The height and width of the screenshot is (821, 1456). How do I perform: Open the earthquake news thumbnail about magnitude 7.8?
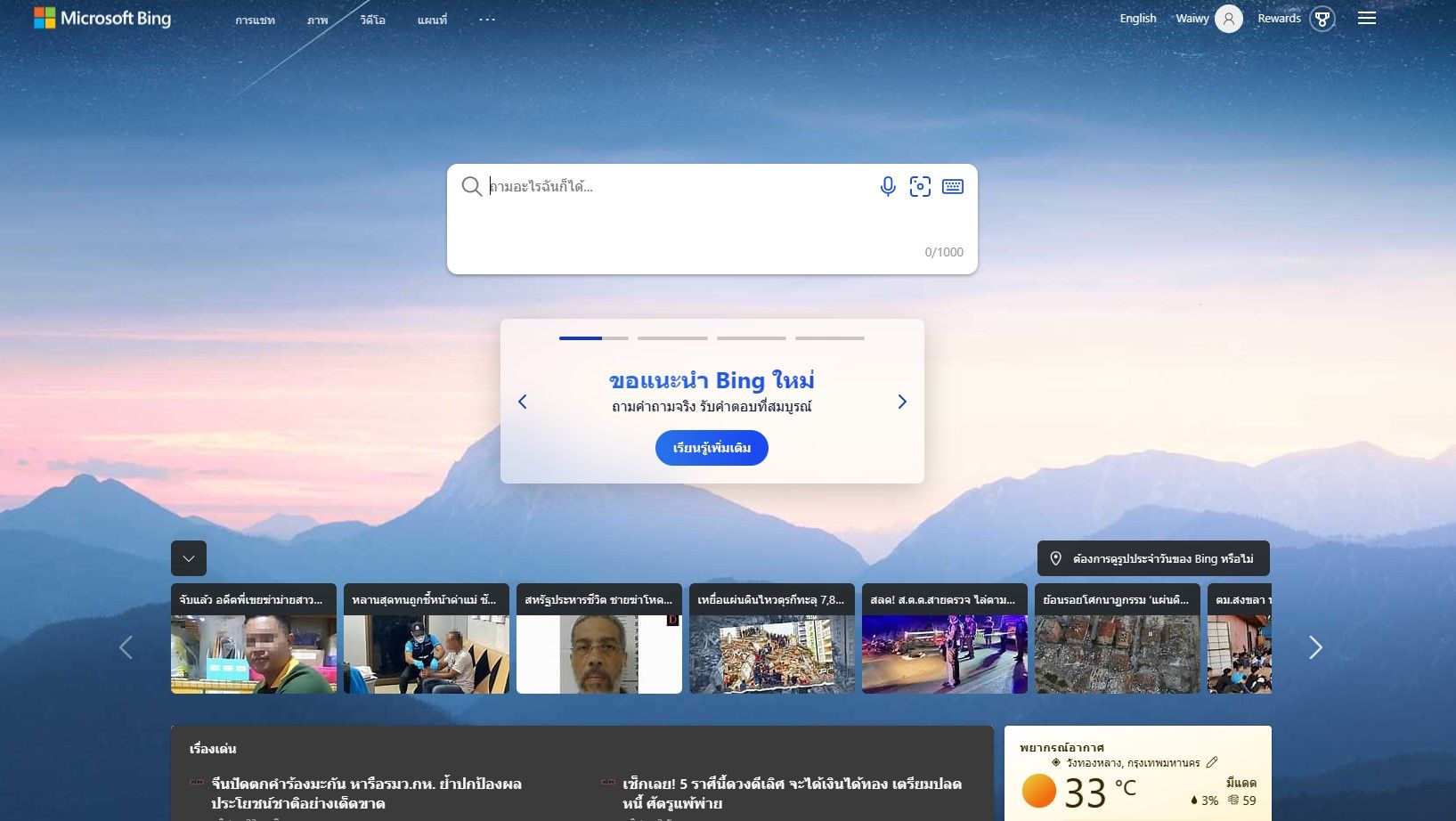coord(771,638)
